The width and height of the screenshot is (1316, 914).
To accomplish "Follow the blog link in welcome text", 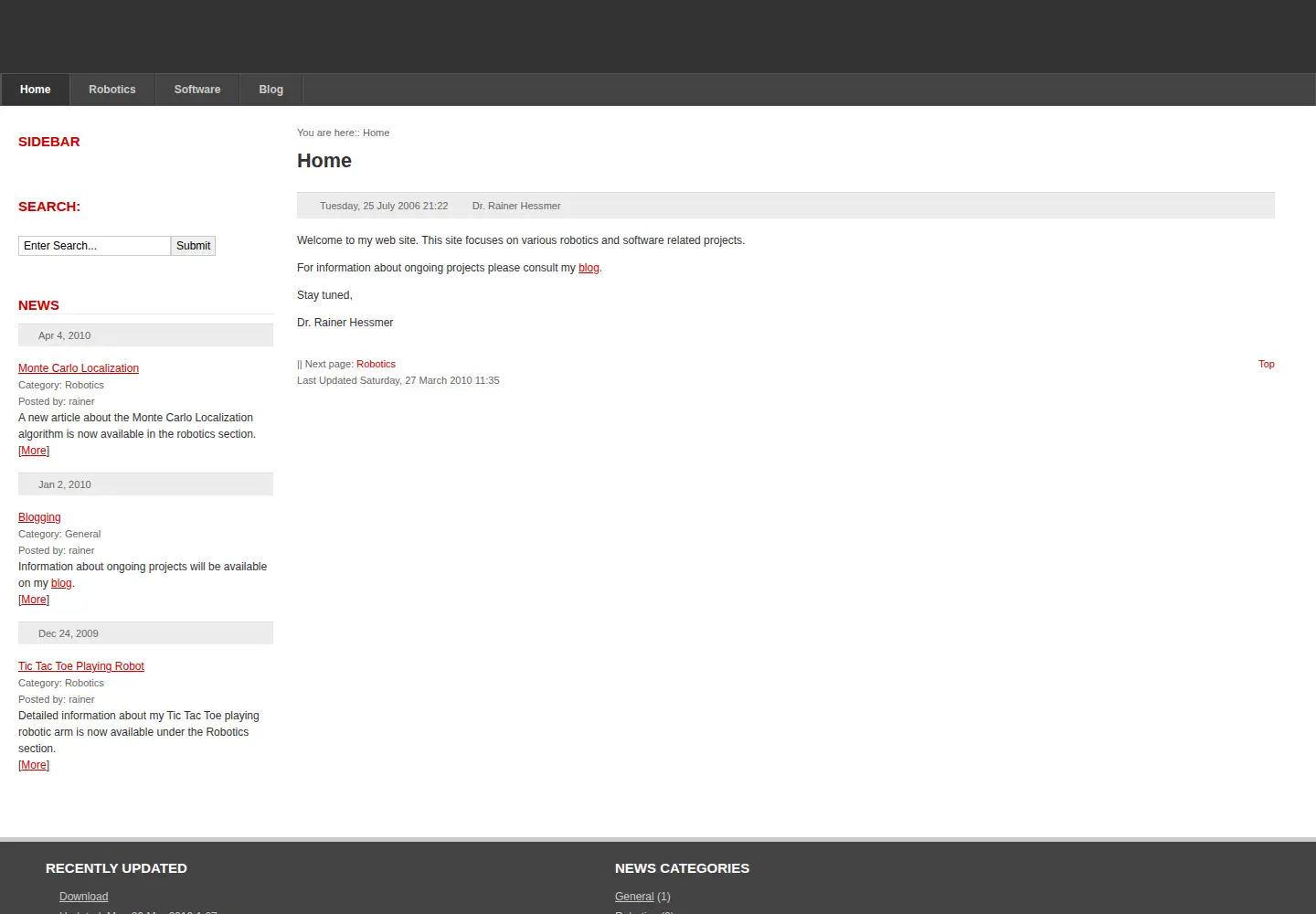I will [589, 268].
